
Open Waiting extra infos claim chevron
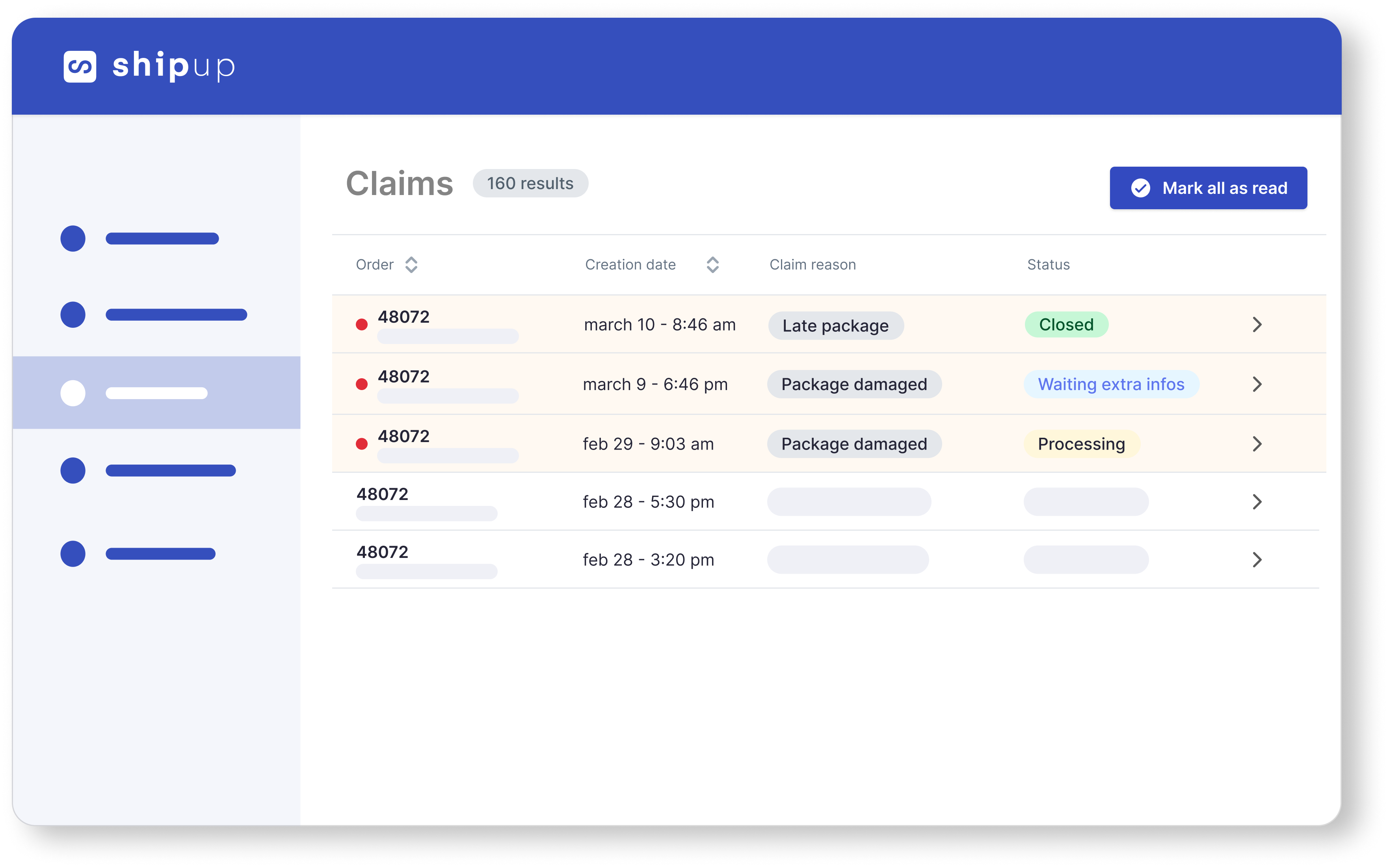(1257, 384)
